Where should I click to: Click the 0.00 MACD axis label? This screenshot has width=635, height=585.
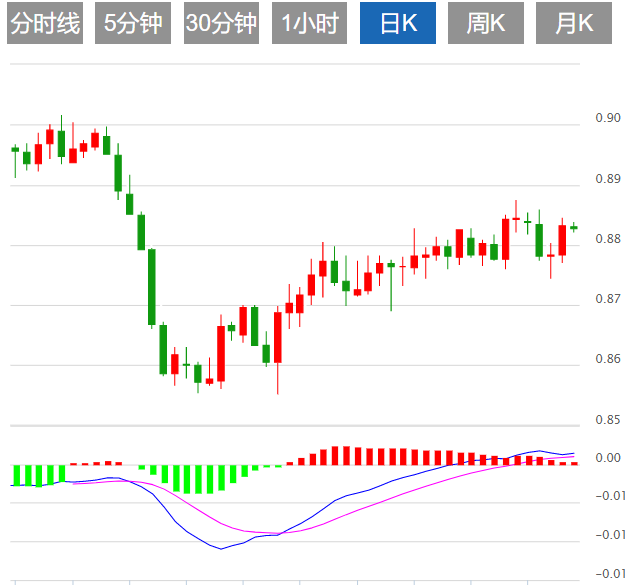(x=608, y=457)
